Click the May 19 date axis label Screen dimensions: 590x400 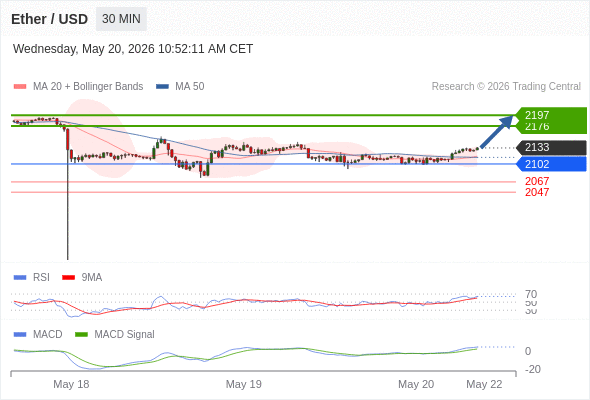(243, 384)
